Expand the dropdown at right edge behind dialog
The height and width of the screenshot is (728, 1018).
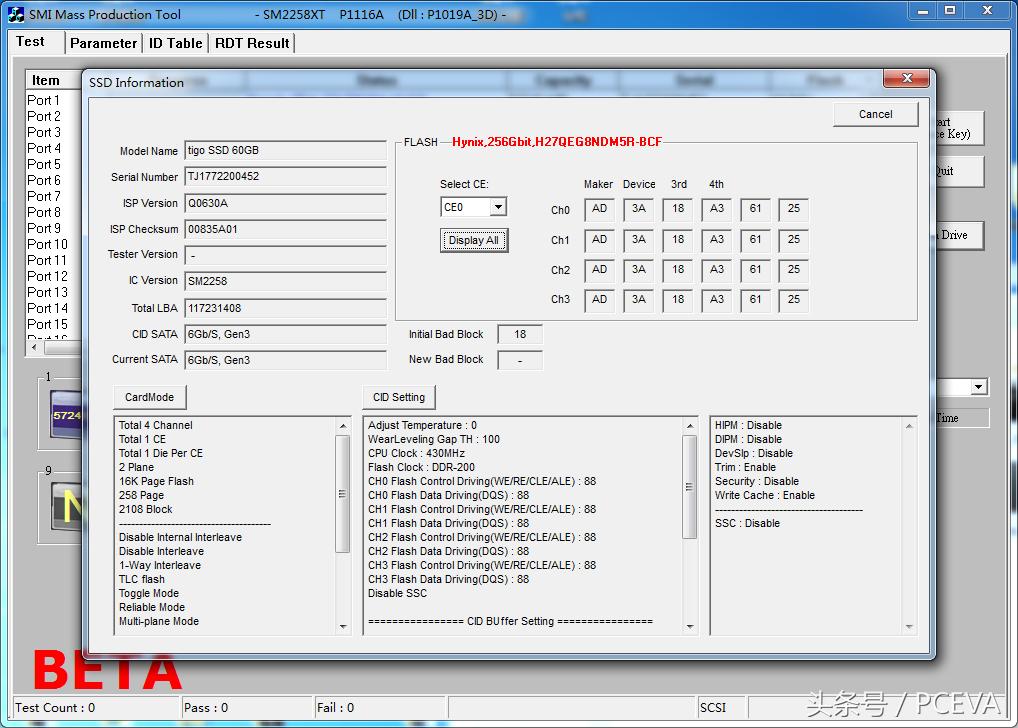click(979, 387)
